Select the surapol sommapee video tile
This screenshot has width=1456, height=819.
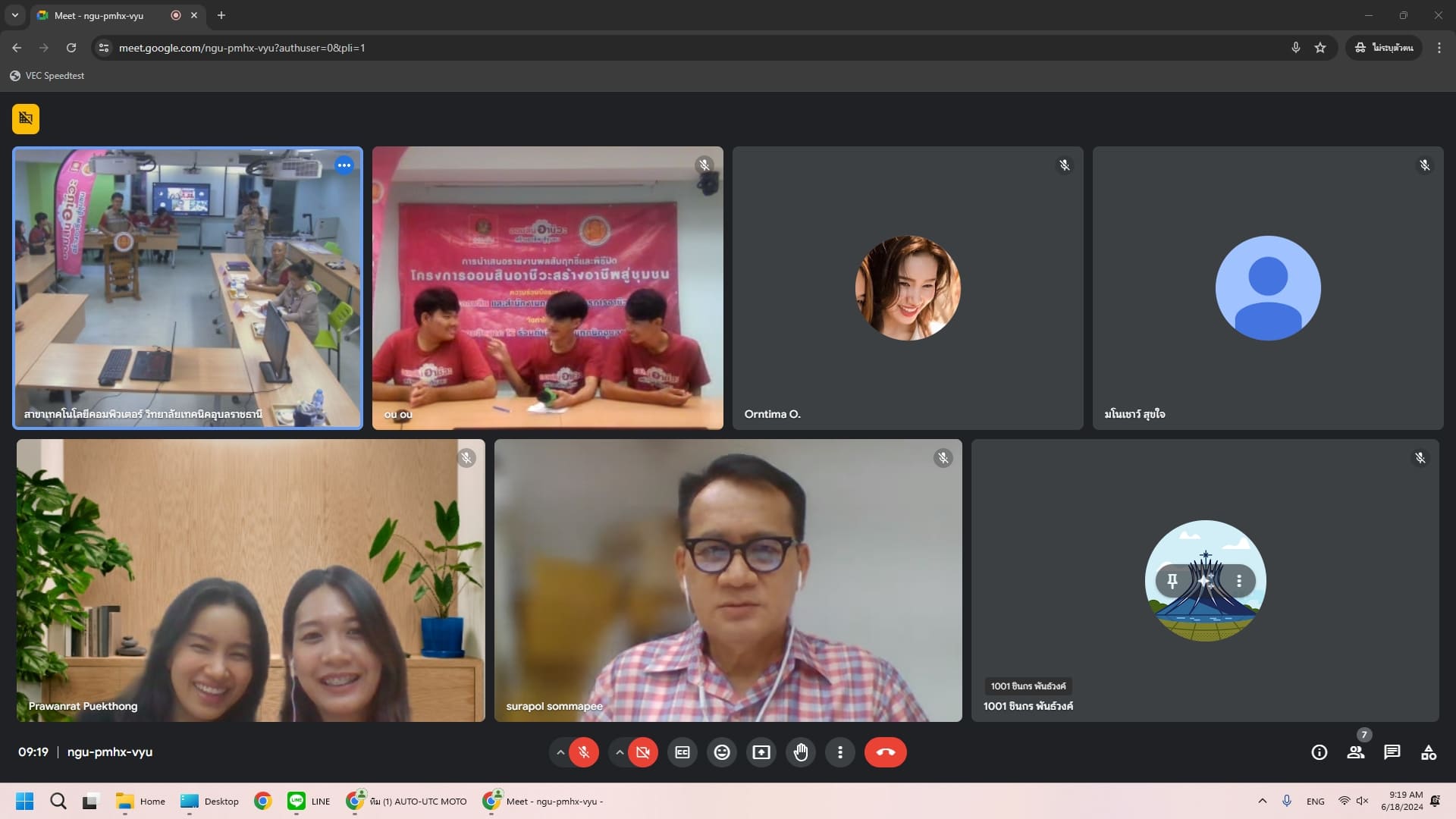[728, 580]
